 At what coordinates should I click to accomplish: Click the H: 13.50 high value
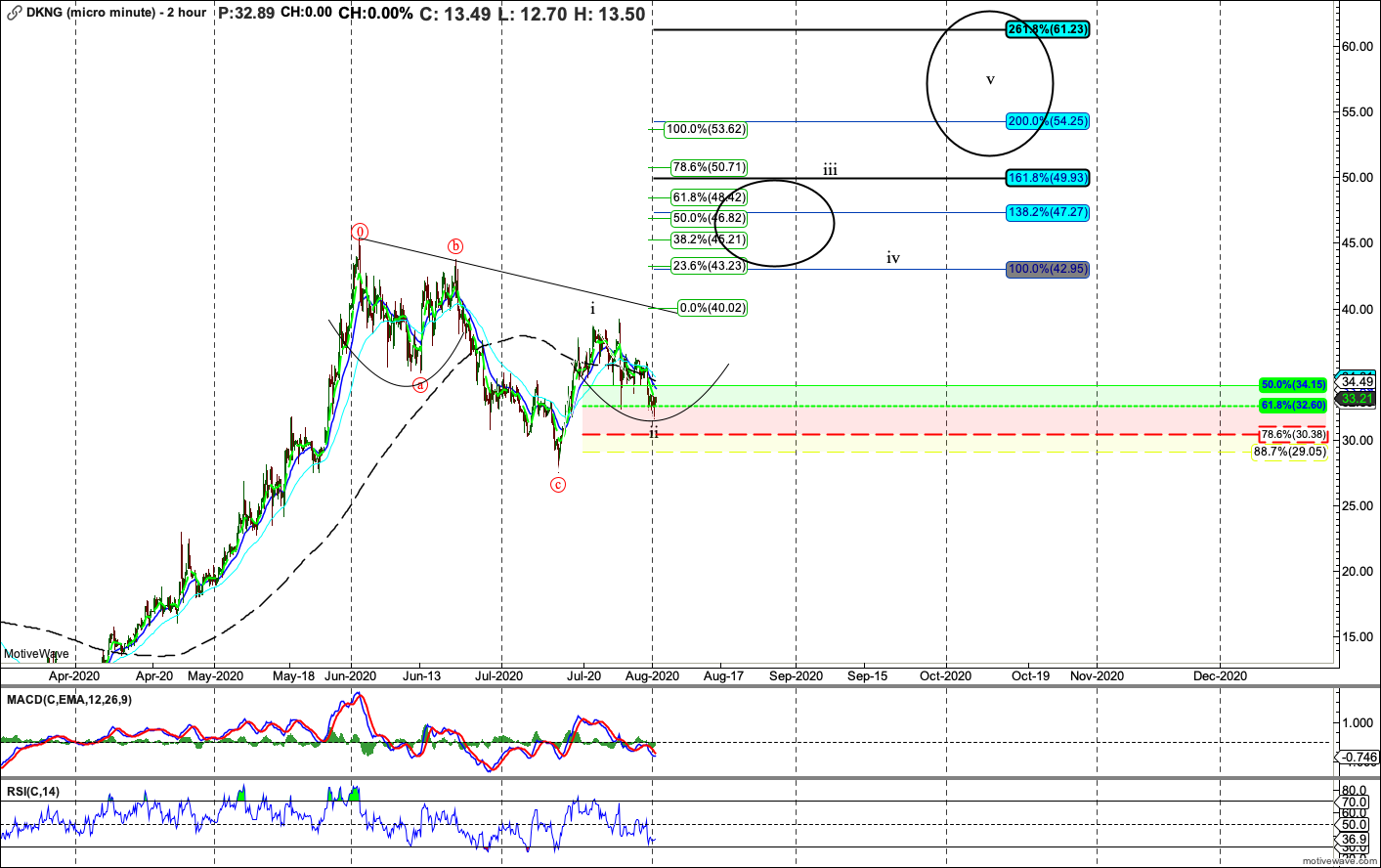tap(612, 13)
